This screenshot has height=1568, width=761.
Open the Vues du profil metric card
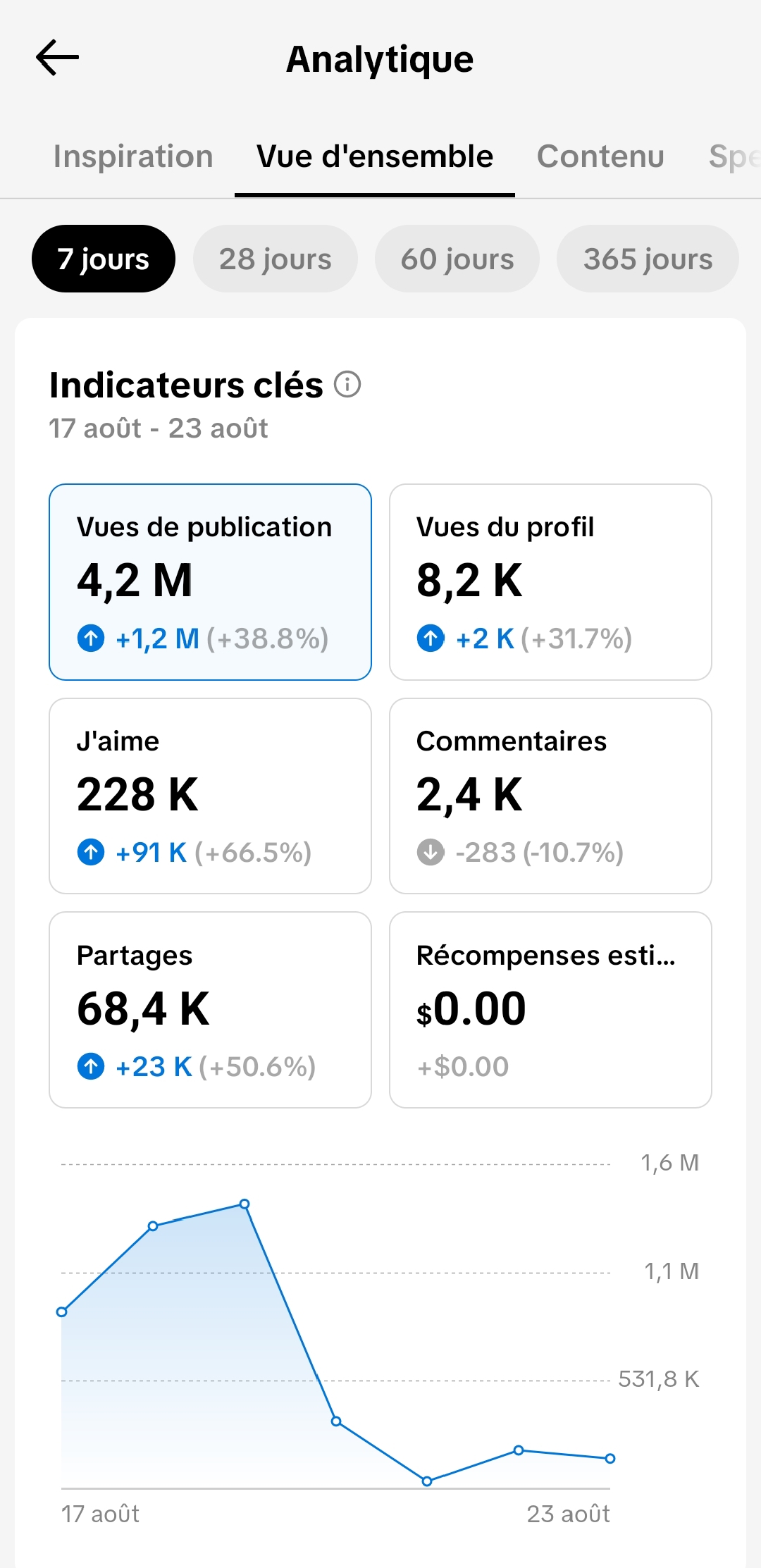[x=550, y=582]
